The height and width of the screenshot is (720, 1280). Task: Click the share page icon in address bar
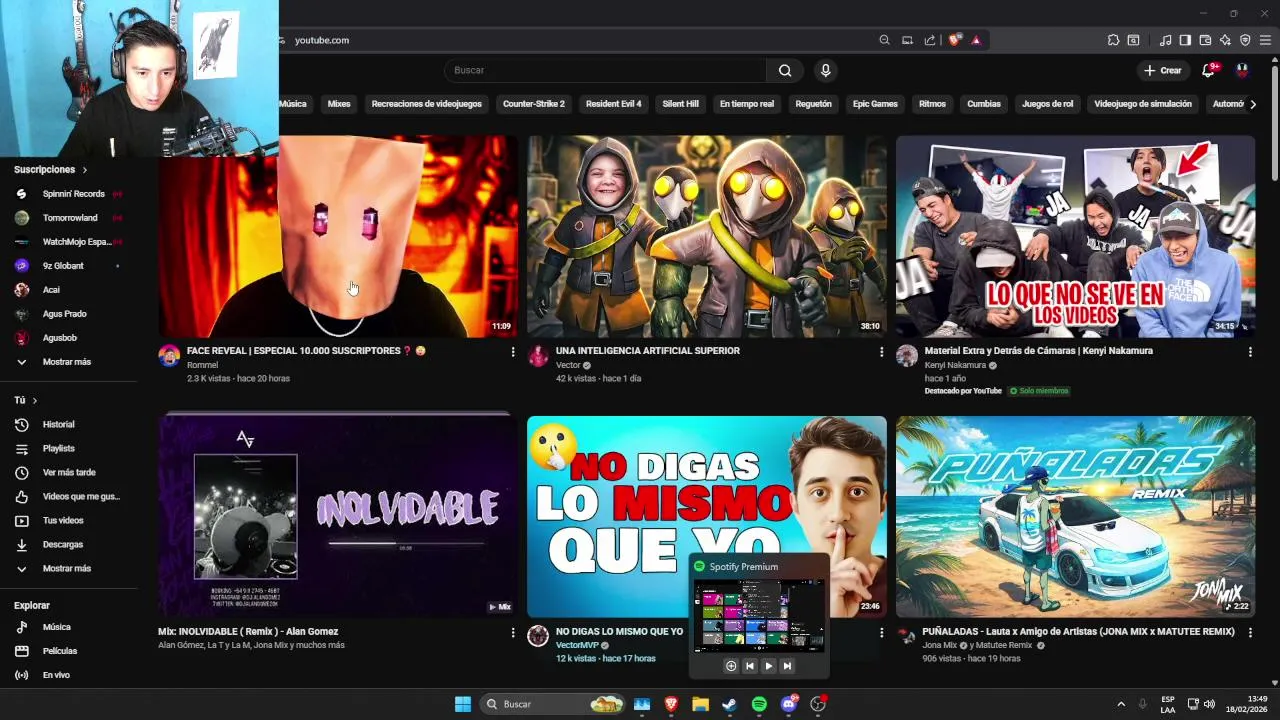coord(930,40)
